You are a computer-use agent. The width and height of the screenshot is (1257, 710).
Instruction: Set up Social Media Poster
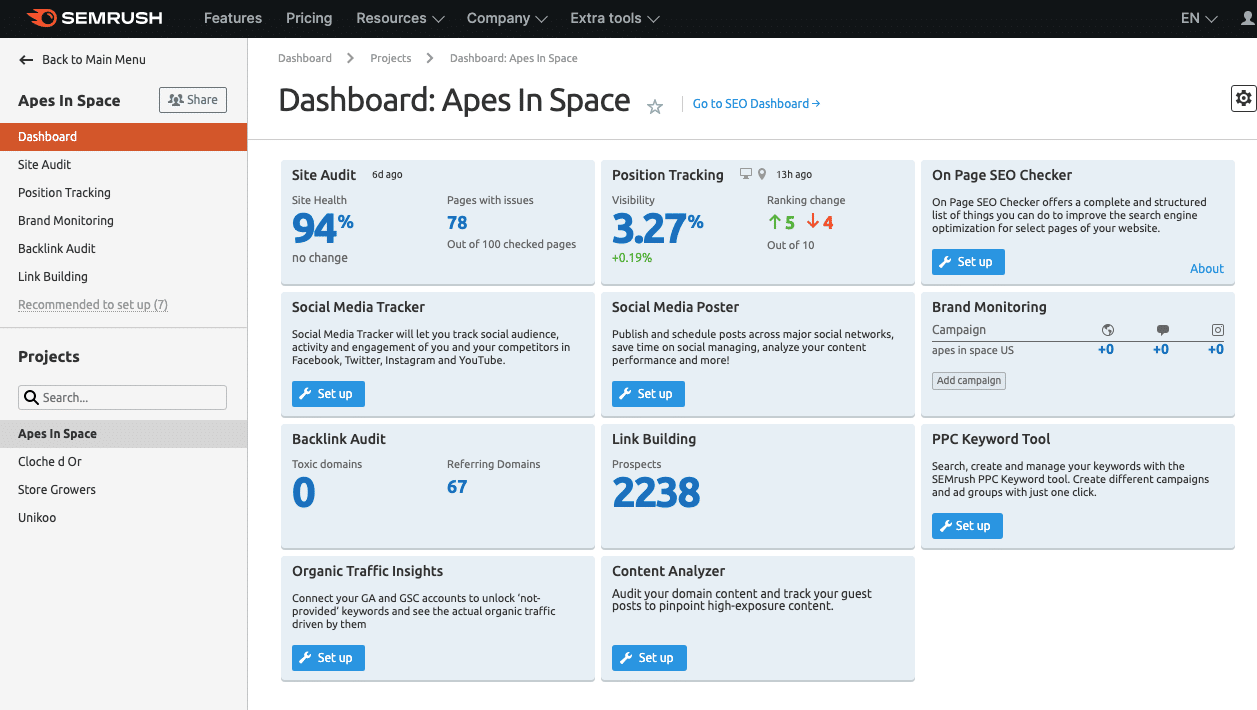pos(648,394)
